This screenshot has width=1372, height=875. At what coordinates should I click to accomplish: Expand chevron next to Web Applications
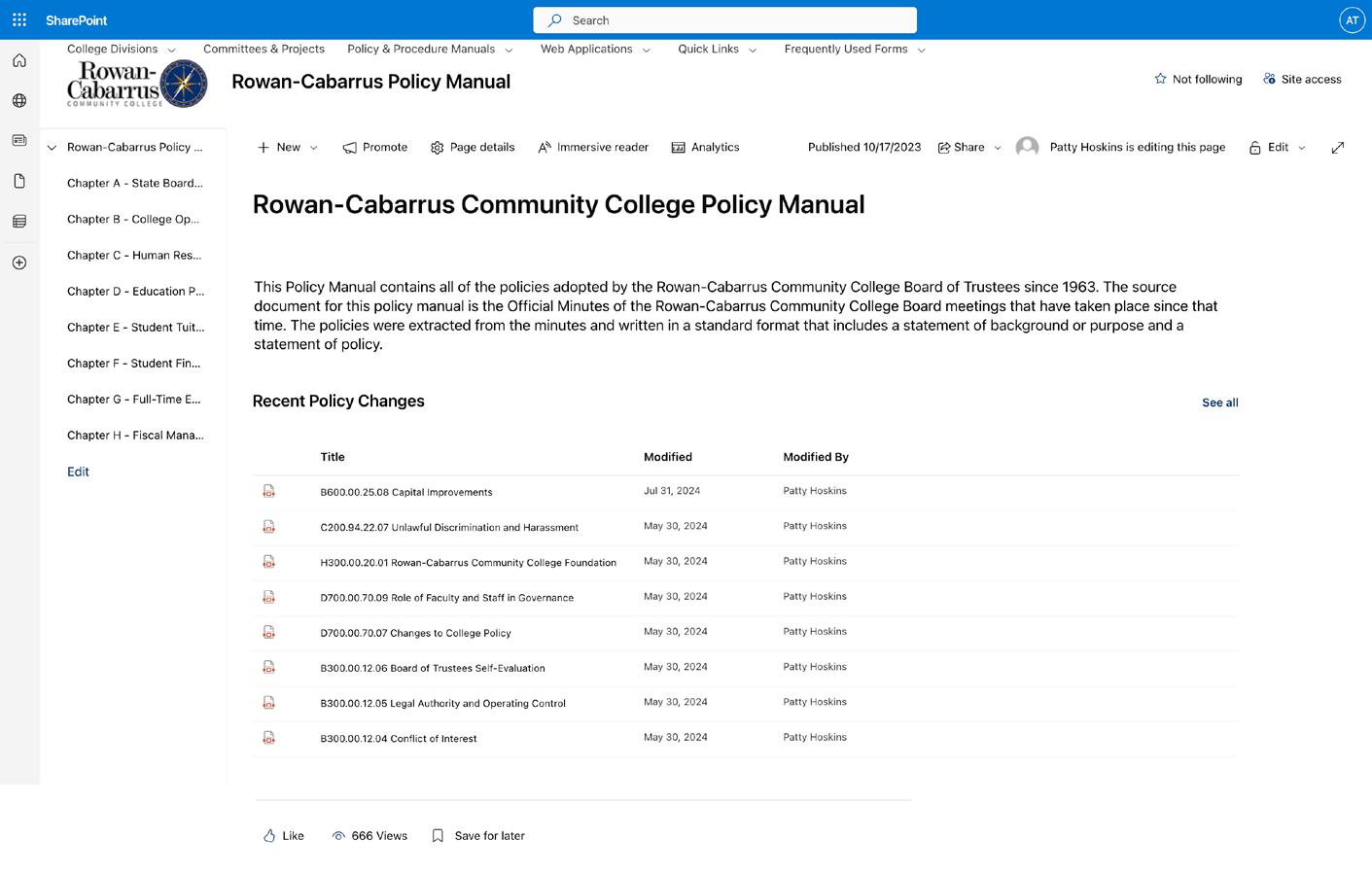tap(646, 50)
